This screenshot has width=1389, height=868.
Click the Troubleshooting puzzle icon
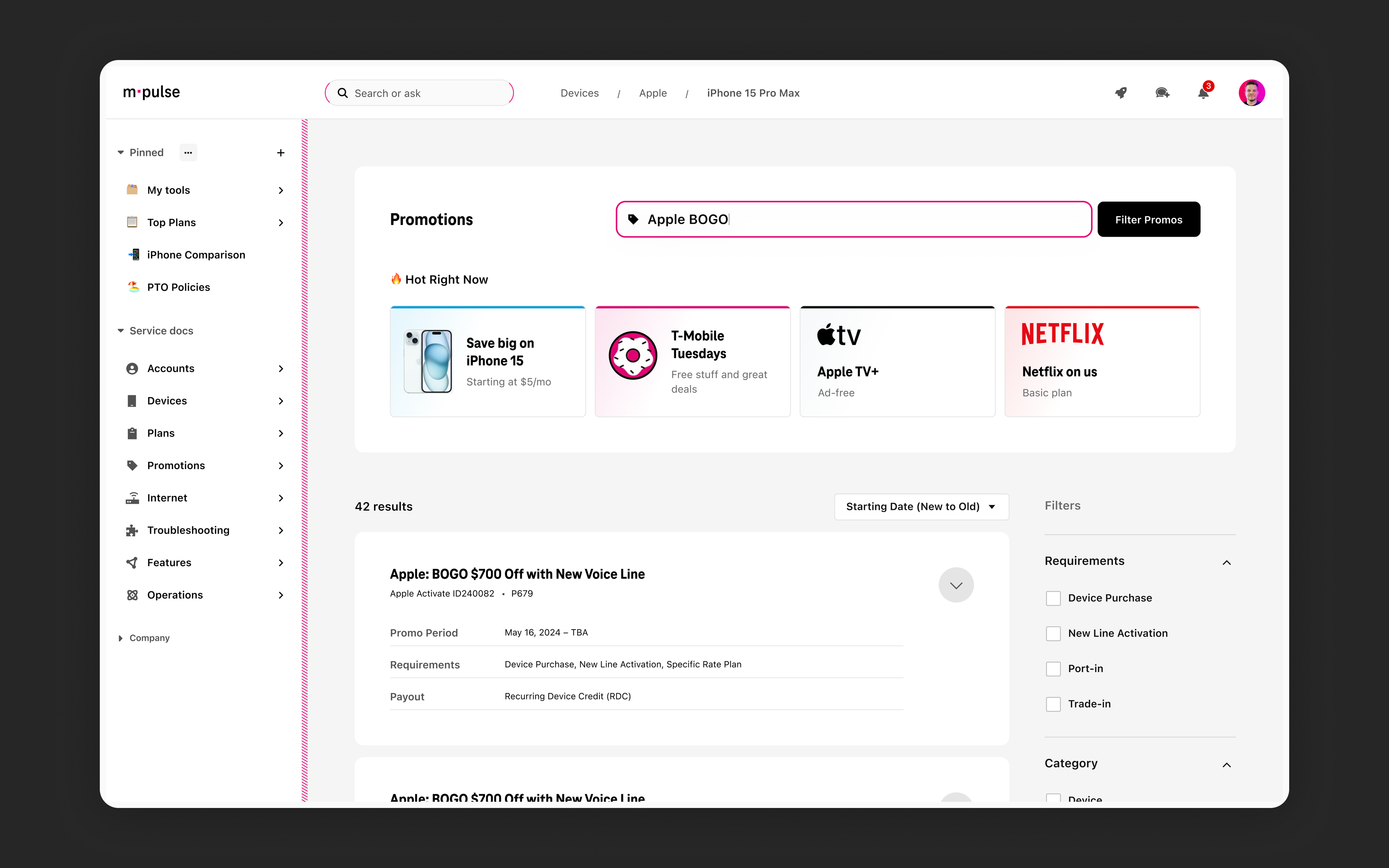132,530
